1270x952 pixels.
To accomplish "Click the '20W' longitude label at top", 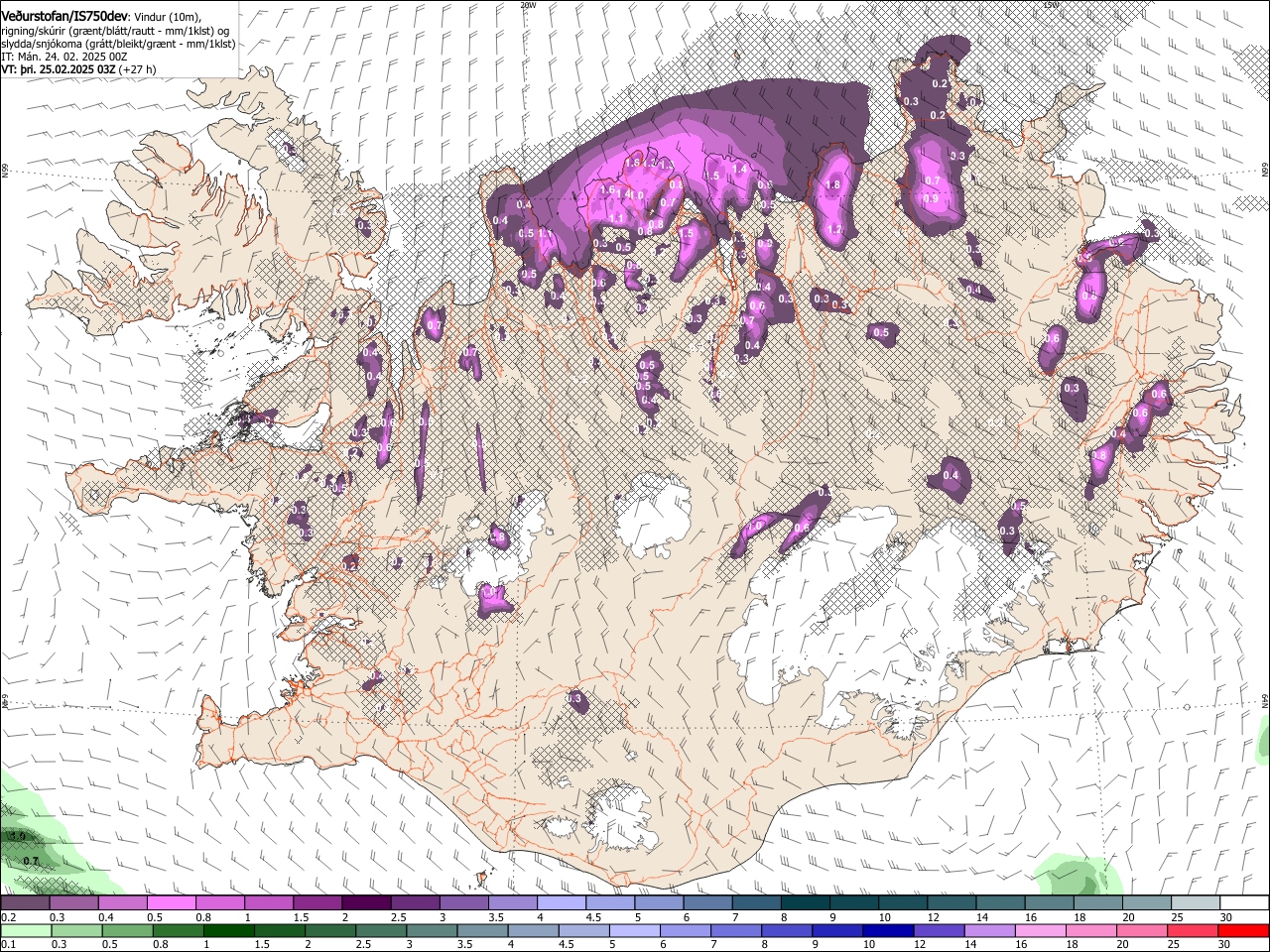I will point(528,5).
